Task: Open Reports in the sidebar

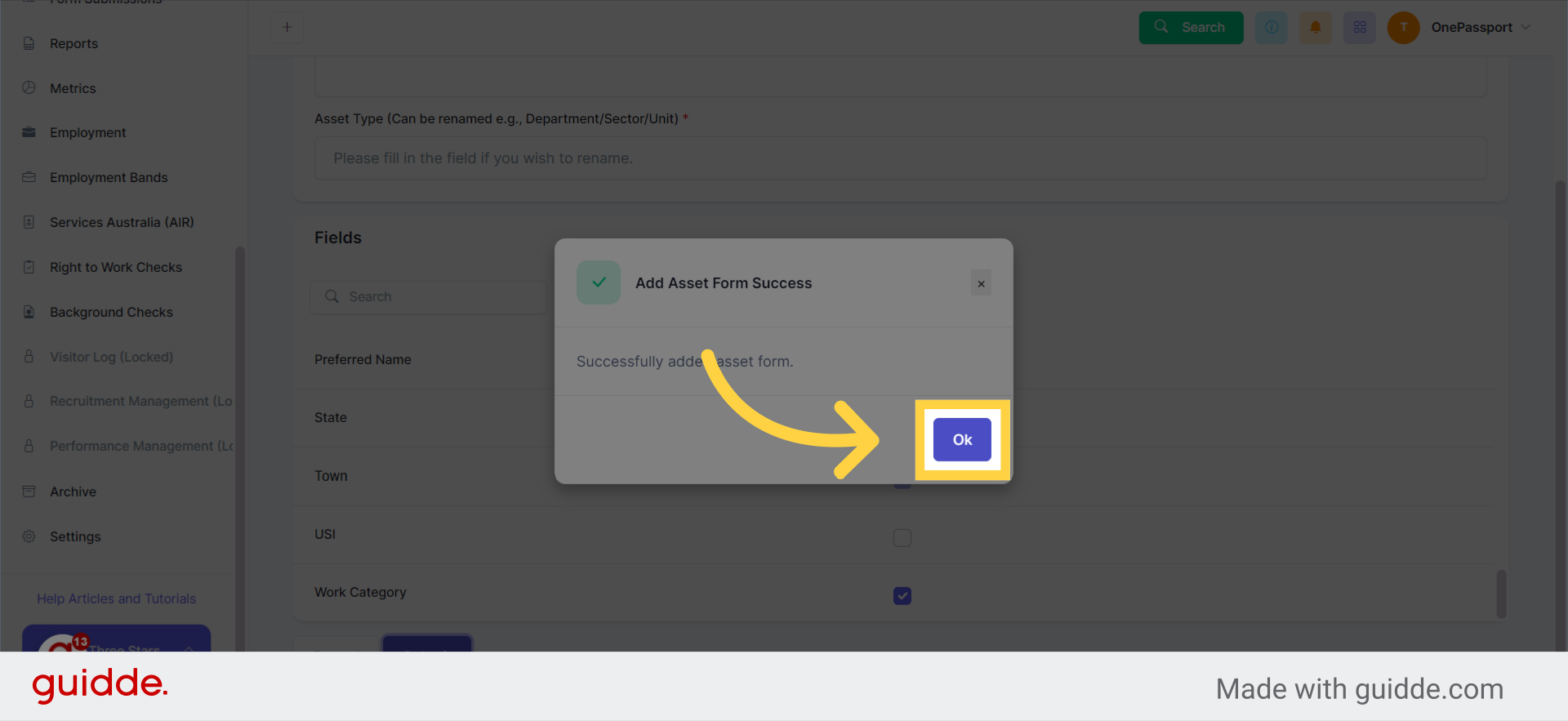Action: click(73, 43)
